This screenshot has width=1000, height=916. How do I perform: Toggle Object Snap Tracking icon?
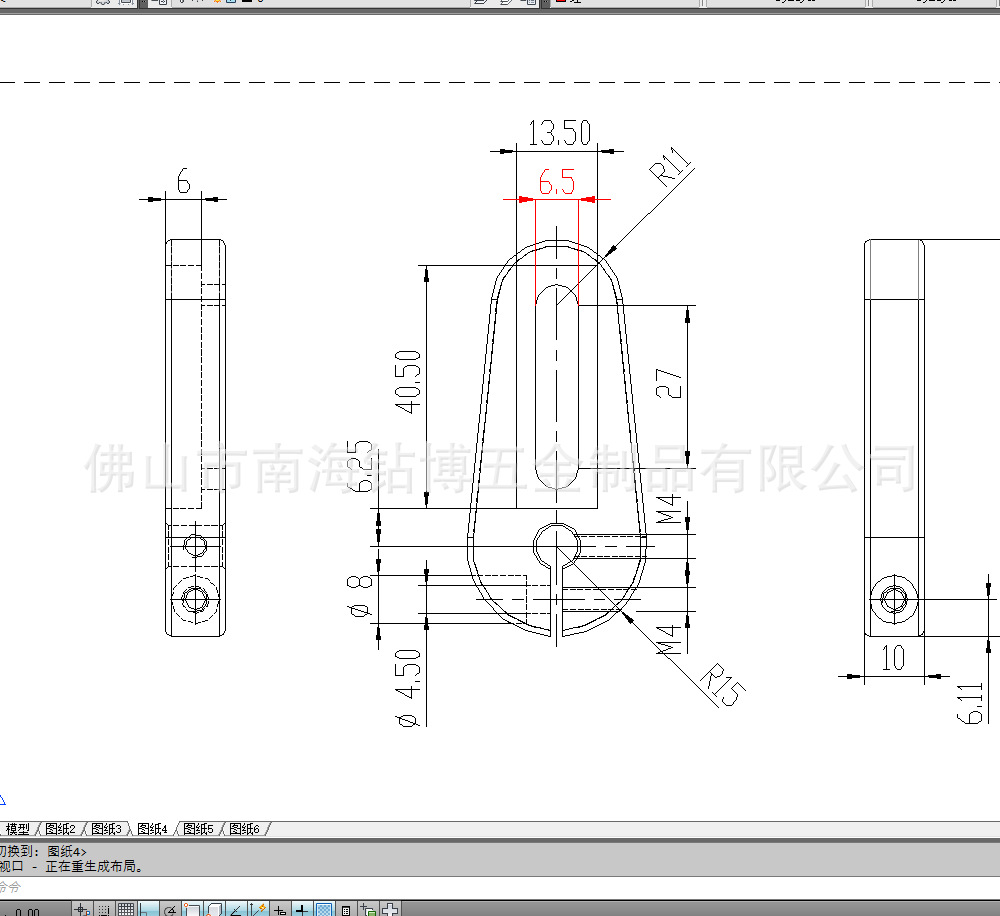click(236, 910)
